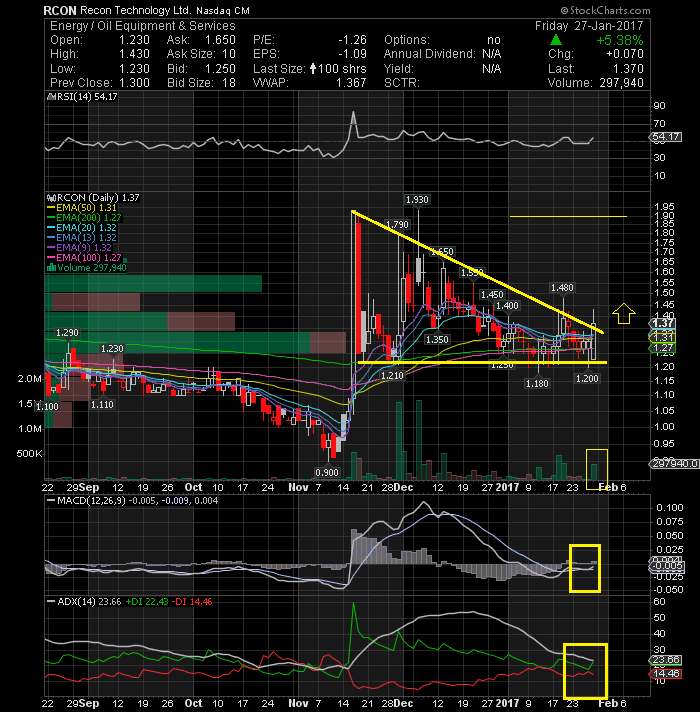This screenshot has width=700, height=712.
Task: Click the '1.930' peak price label
Action: 417,200
